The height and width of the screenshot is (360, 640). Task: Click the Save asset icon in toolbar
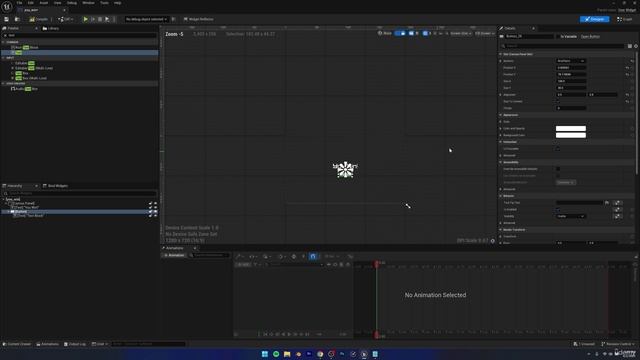7,19
